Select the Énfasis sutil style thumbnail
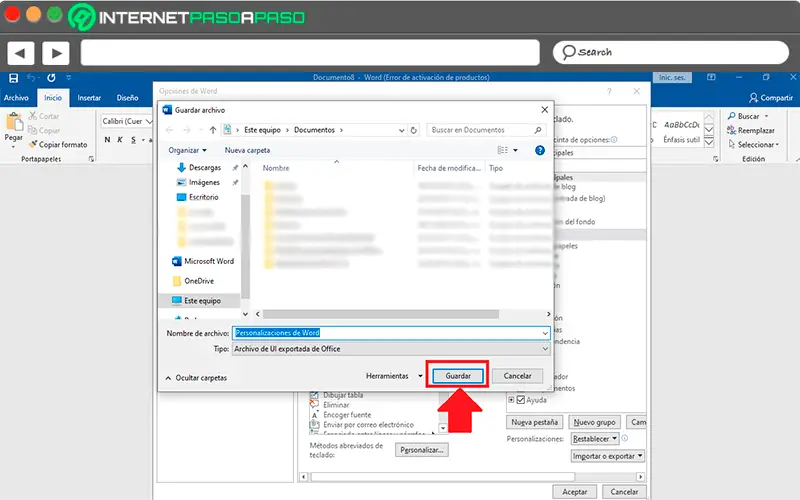The width and height of the screenshot is (800, 500). [x=682, y=131]
